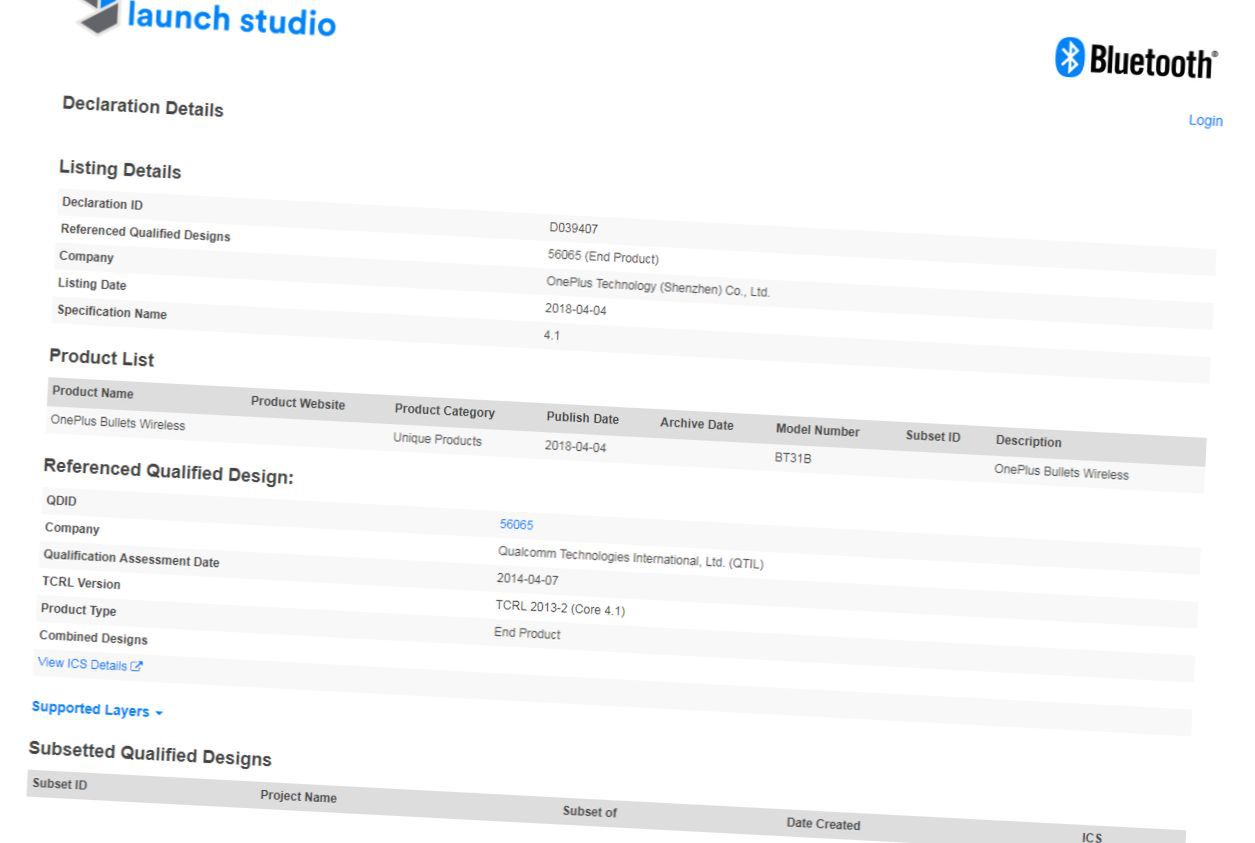1255x843 pixels.
Task: Click the Product Name column header
Action: [x=92, y=393]
